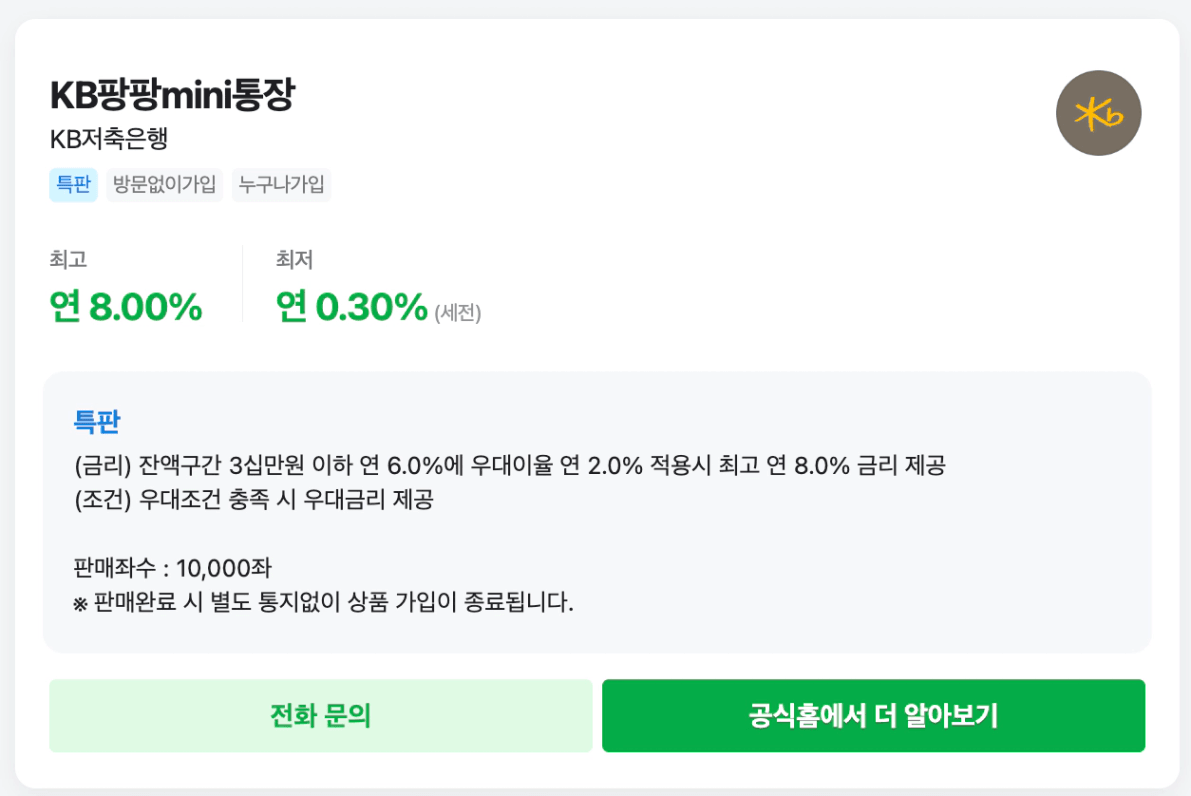Click the KB logo icon
This screenshot has width=1191, height=796.
coord(1098,113)
